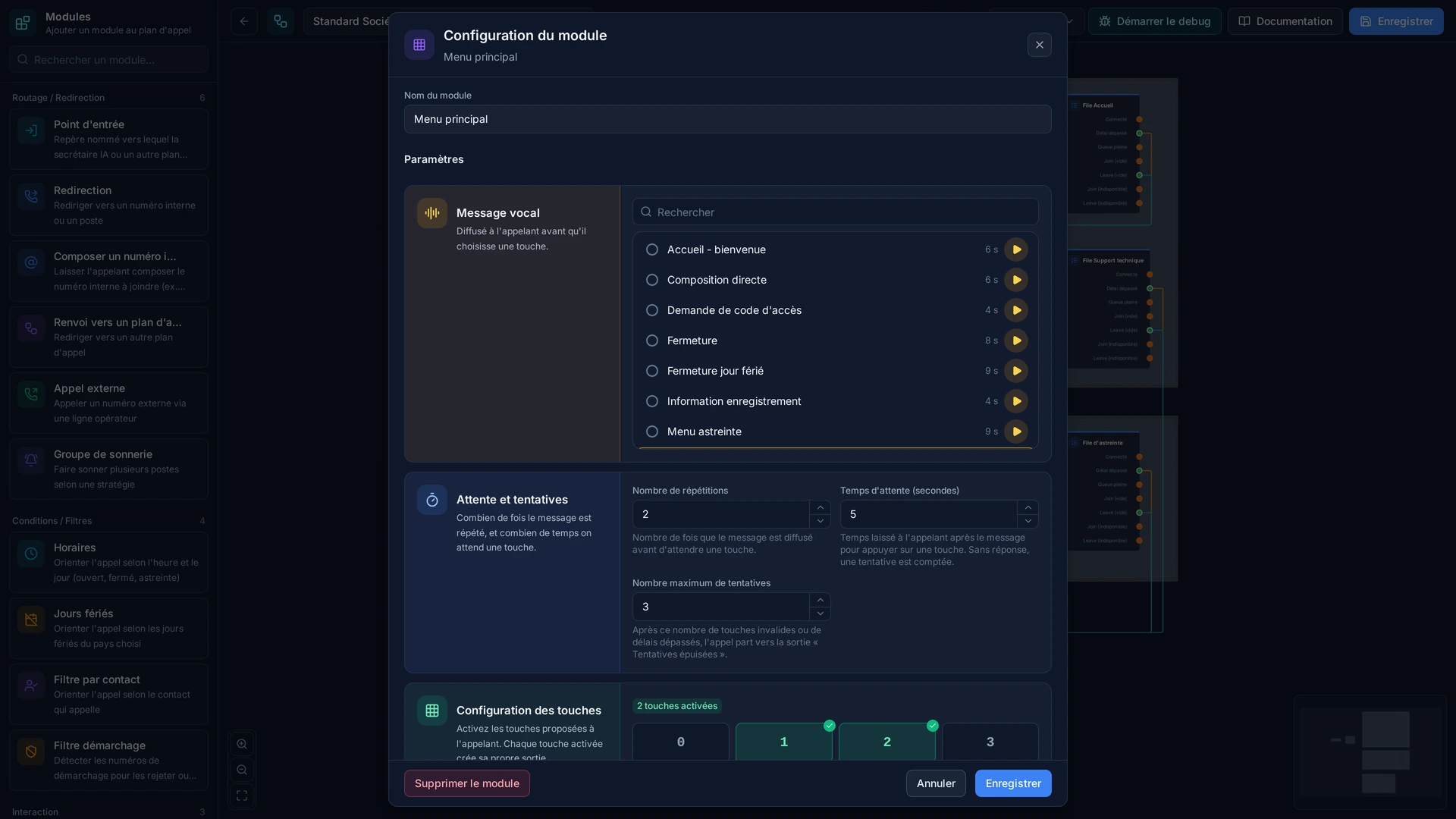Click the Nom du module text field
Image resolution: width=1456 pixels, height=819 pixels.
(x=728, y=119)
